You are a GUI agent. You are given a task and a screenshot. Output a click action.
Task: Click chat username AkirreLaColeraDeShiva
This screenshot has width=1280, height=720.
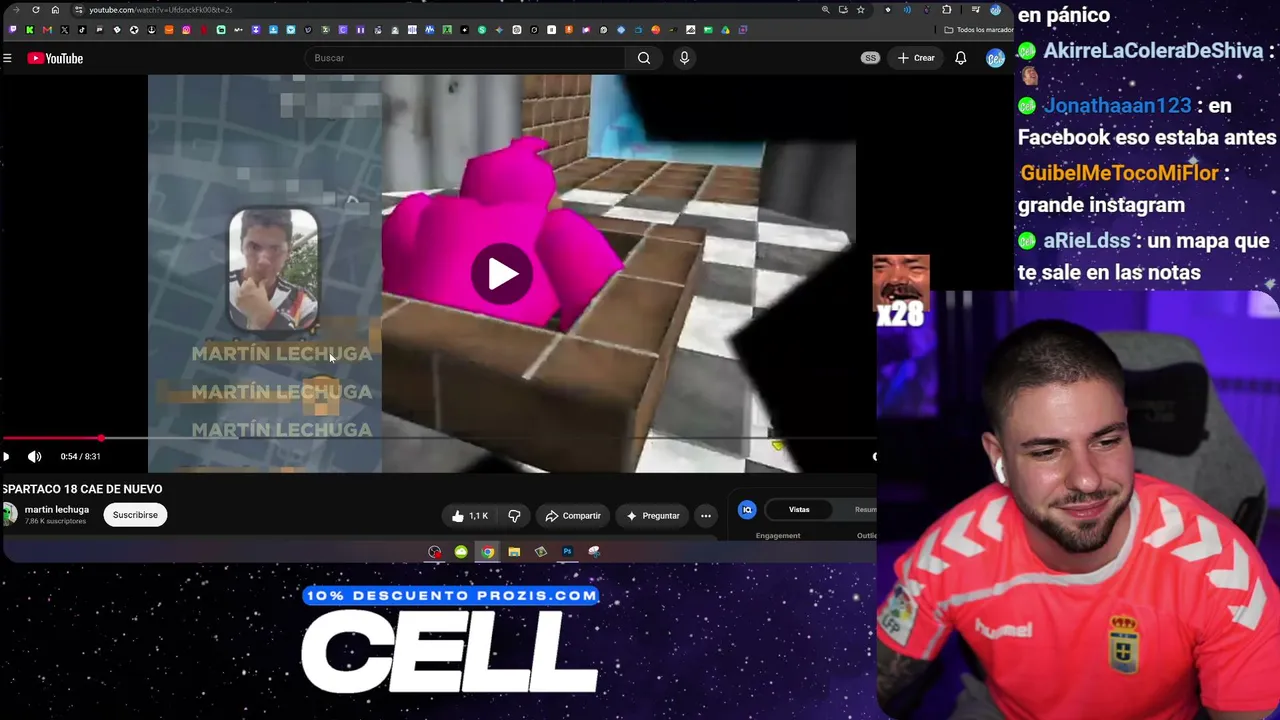coord(1153,50)
